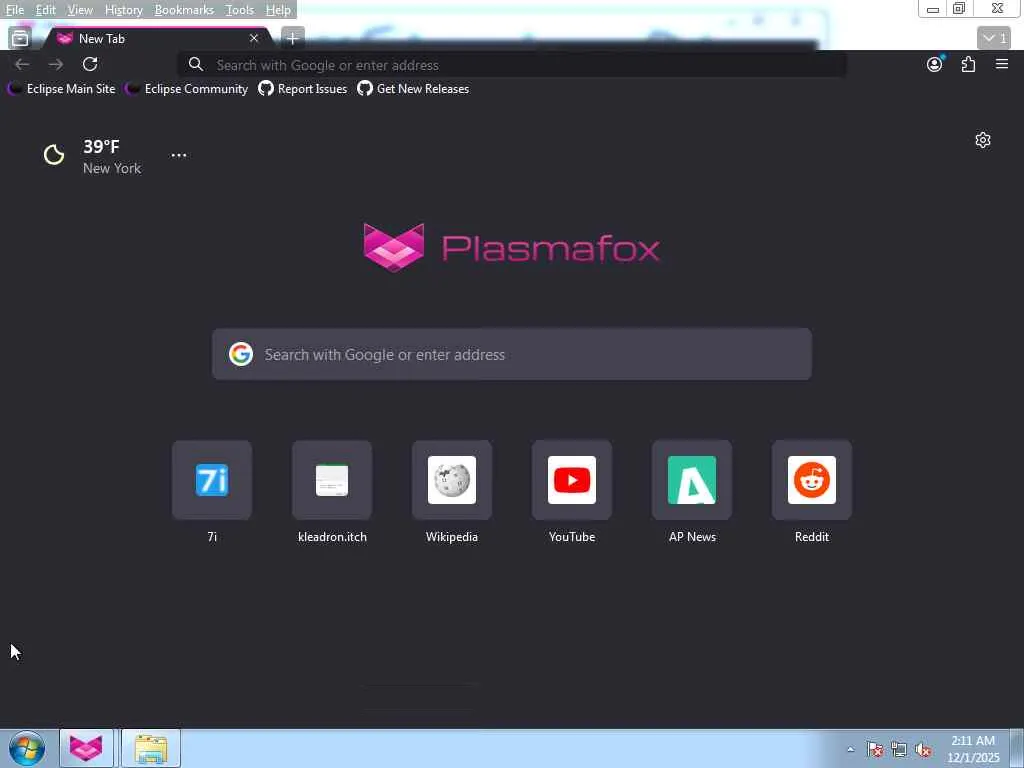Screen dimensions: 1024x768
Task: Click the New York weather location
Action: point(112,168)
